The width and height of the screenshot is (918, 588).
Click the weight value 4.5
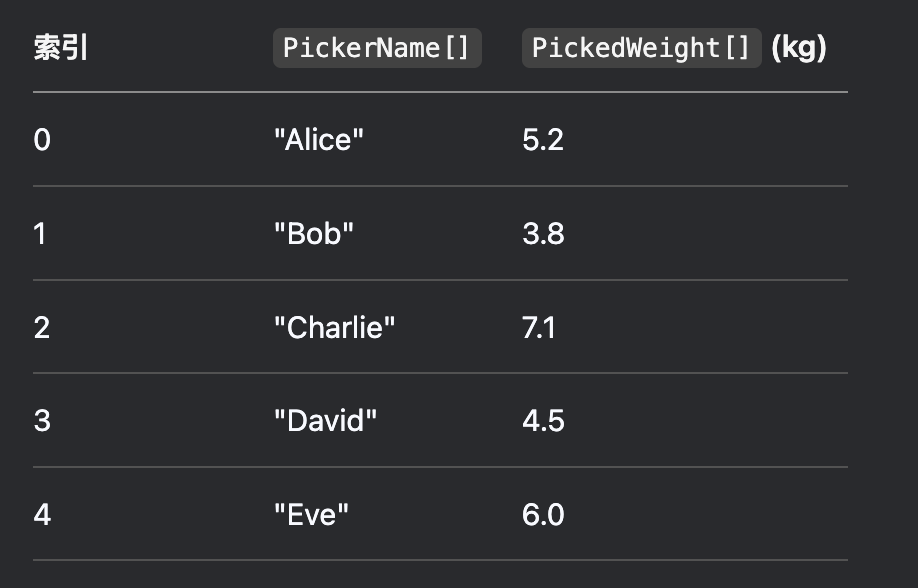tap(543, 421)
